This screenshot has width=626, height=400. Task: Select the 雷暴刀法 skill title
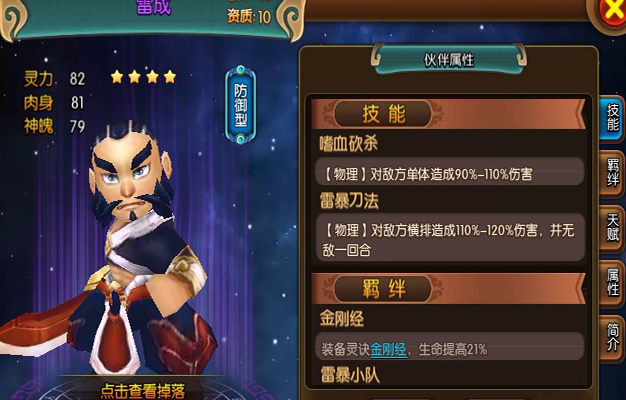[x=349, y=201]
